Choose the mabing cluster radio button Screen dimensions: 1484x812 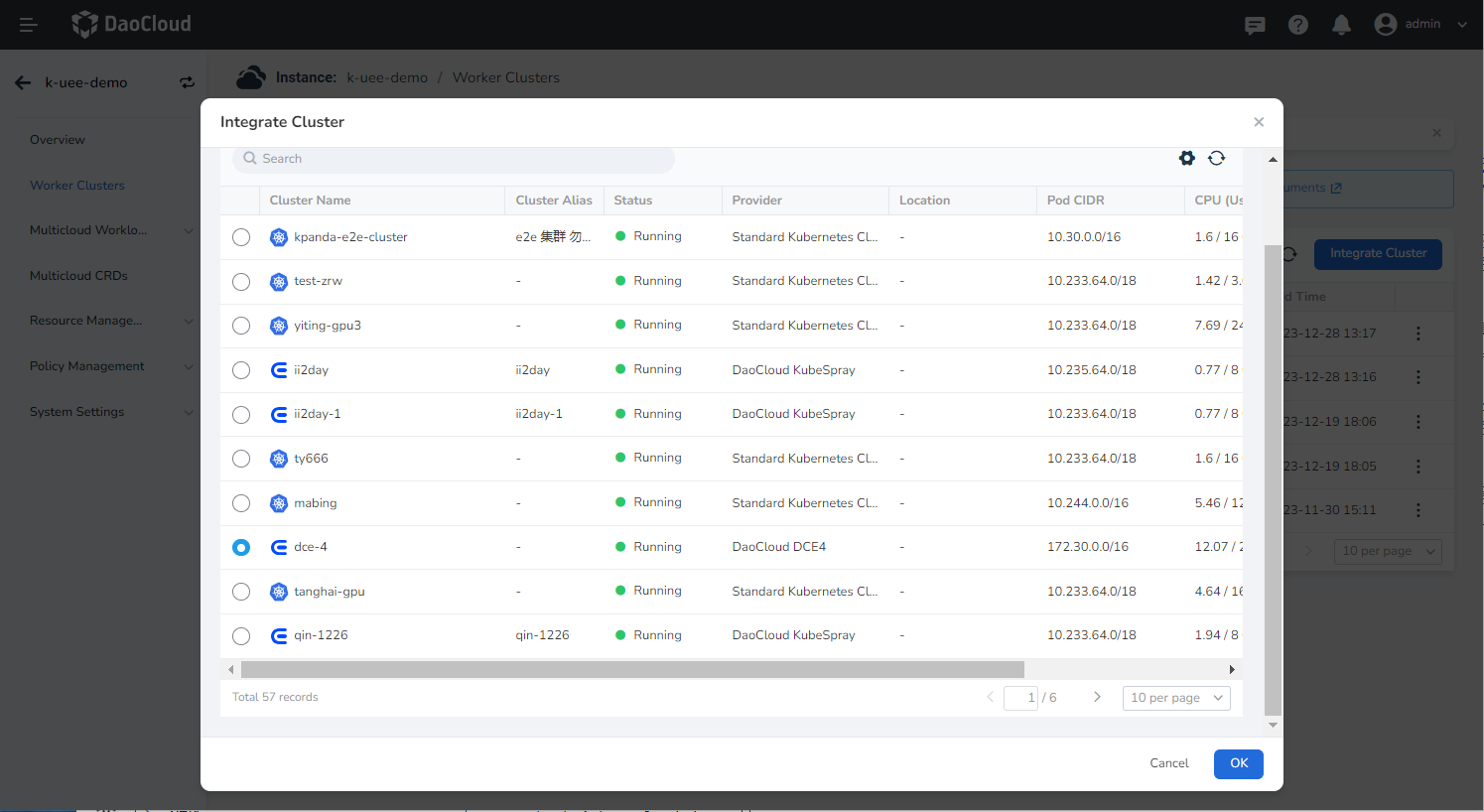[241, 502]
